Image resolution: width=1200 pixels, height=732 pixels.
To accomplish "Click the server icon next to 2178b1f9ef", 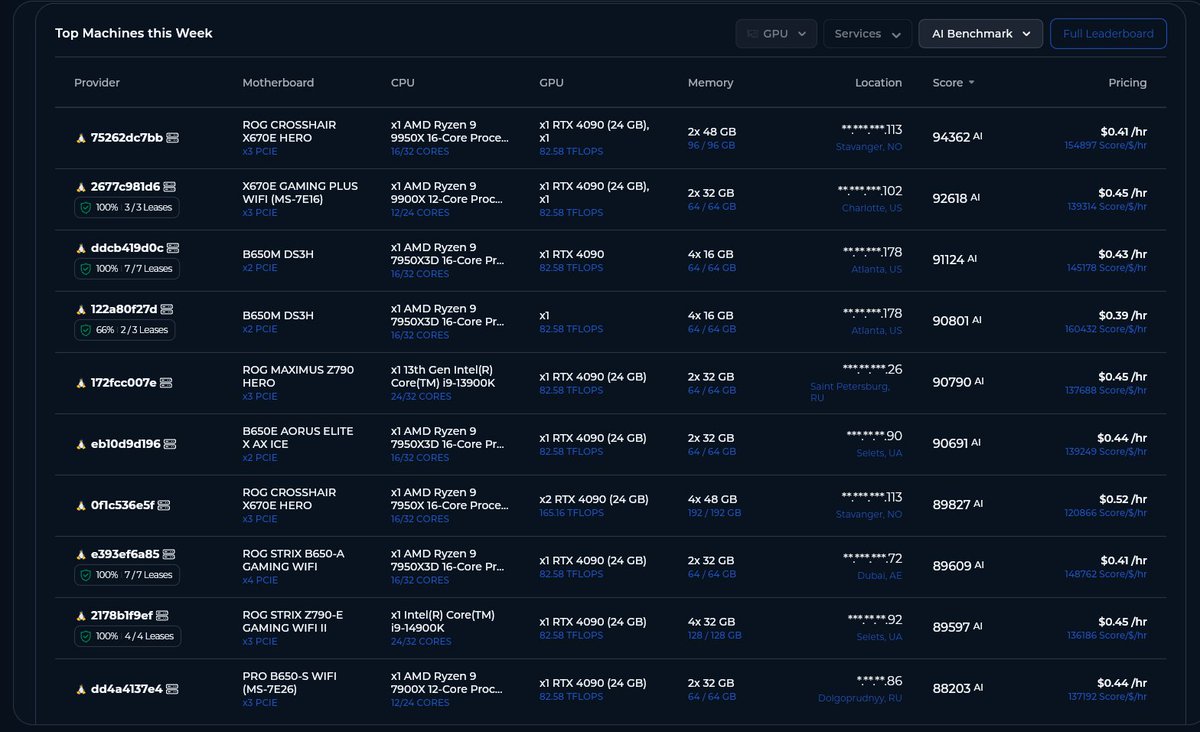I will pos(162,616).
